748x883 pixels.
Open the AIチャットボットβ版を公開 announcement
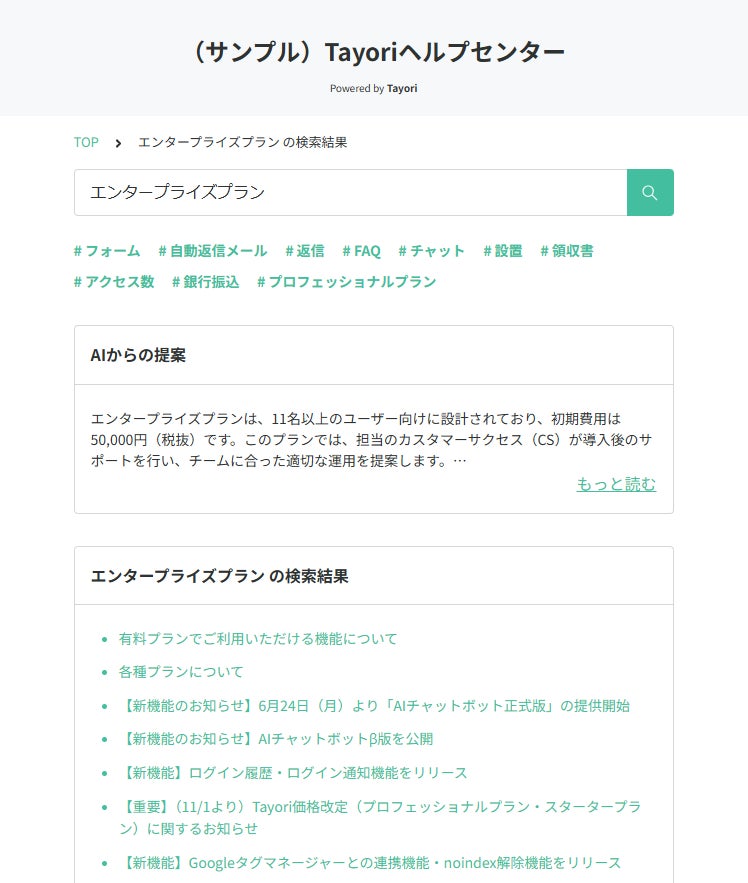pos(276,739)
